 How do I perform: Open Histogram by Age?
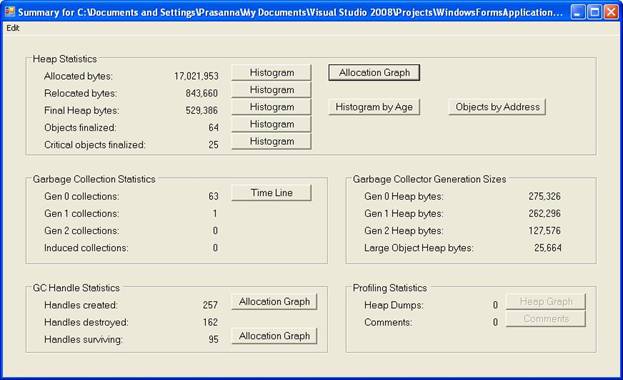374,107
